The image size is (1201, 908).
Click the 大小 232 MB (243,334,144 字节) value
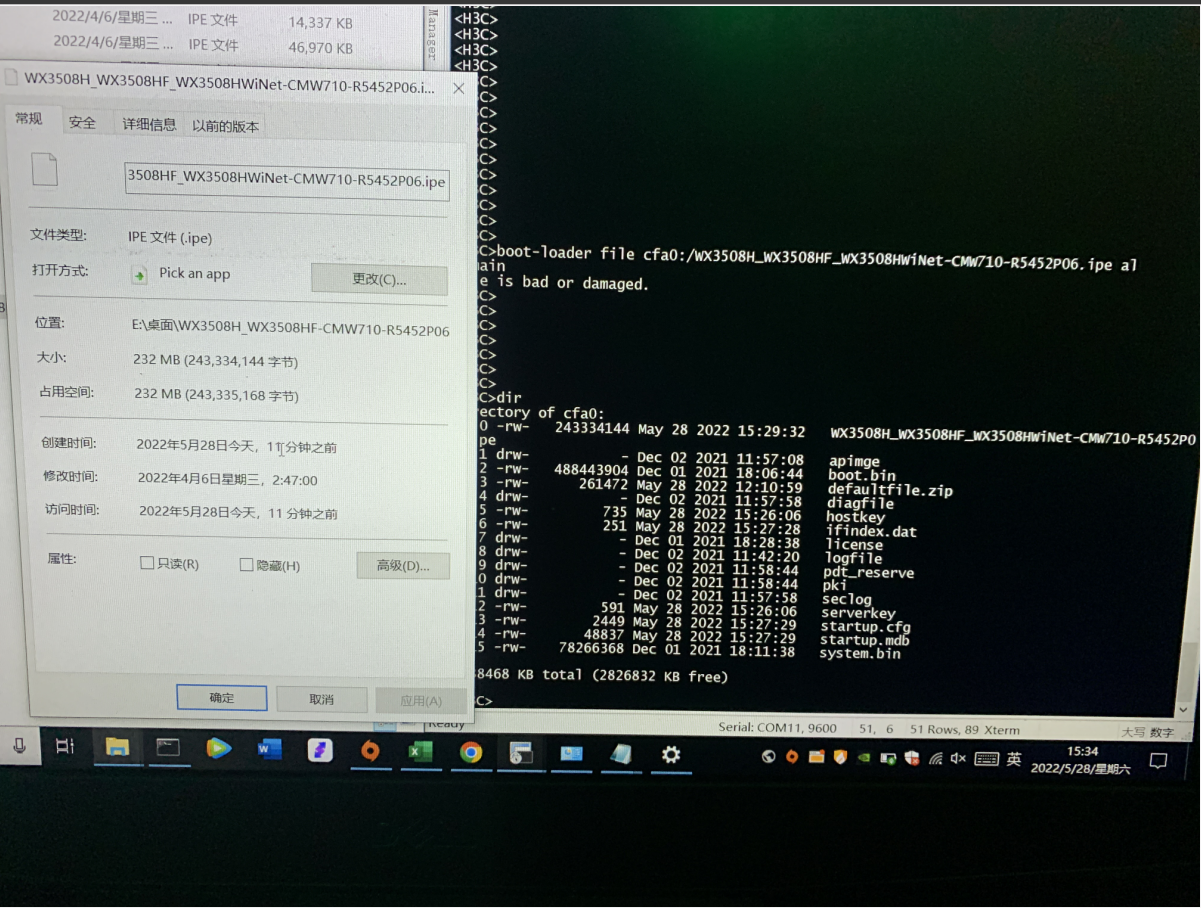pyautogui.click(x=215, y=360)
